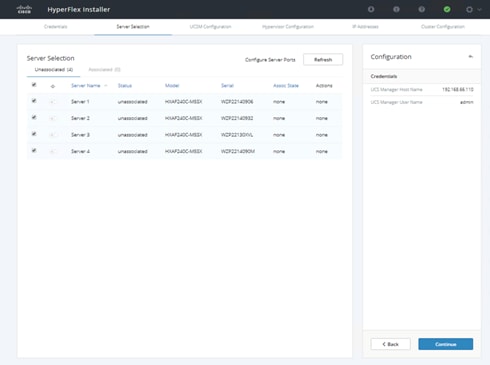
Task: Uncheck the Server 2 checkbox
Action: click(x=34, y=117)
